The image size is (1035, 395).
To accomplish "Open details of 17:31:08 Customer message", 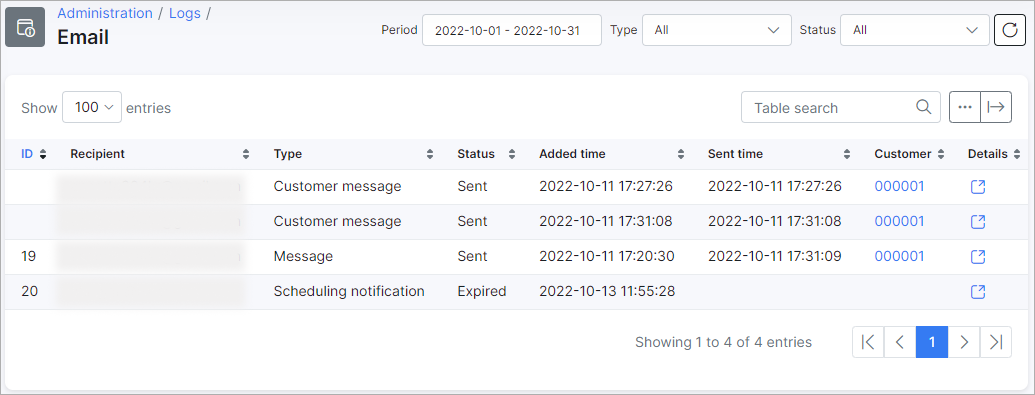I will [978, 221].
